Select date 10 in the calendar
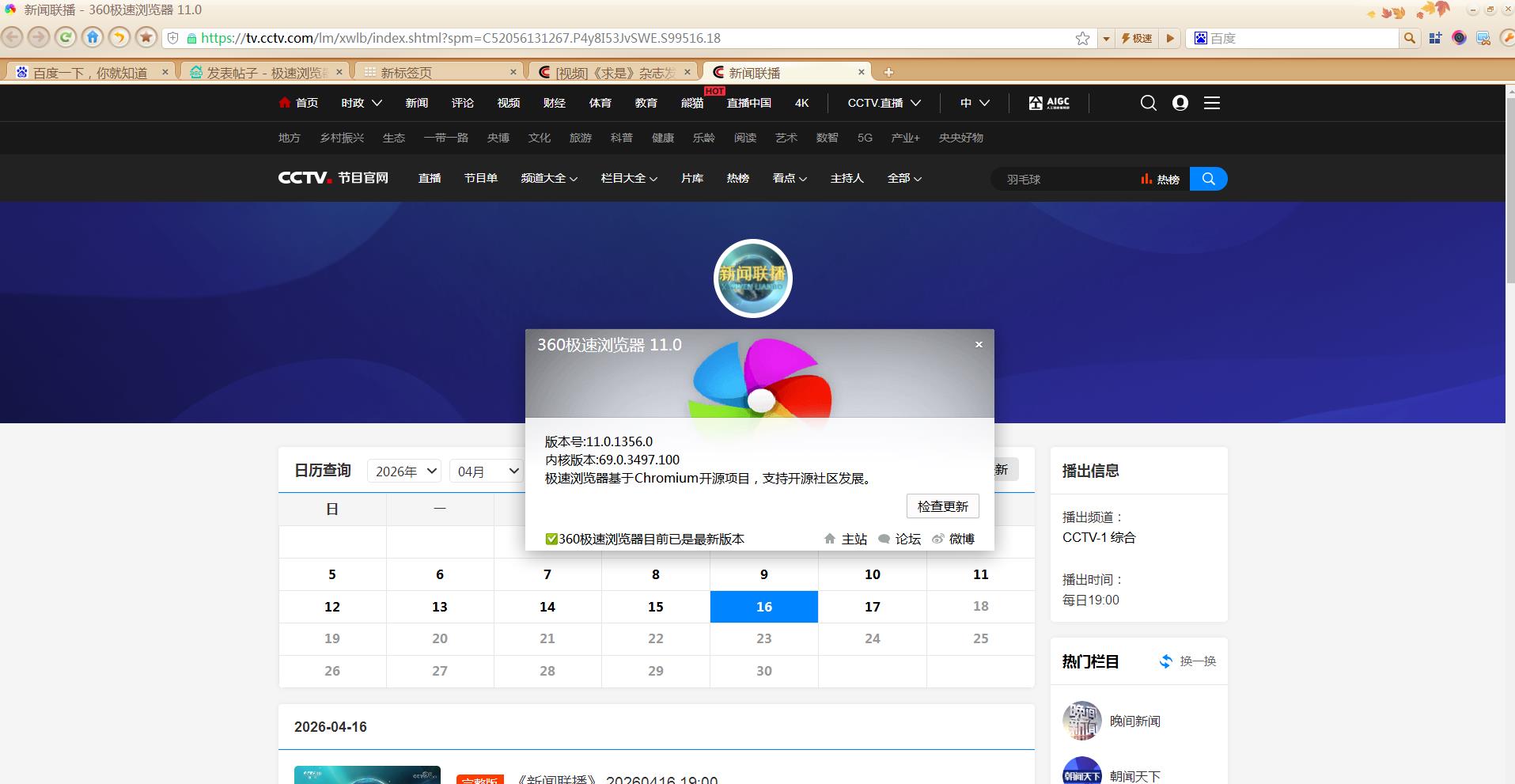Viewport: 1515px width, 784px height. click(873, 574)
